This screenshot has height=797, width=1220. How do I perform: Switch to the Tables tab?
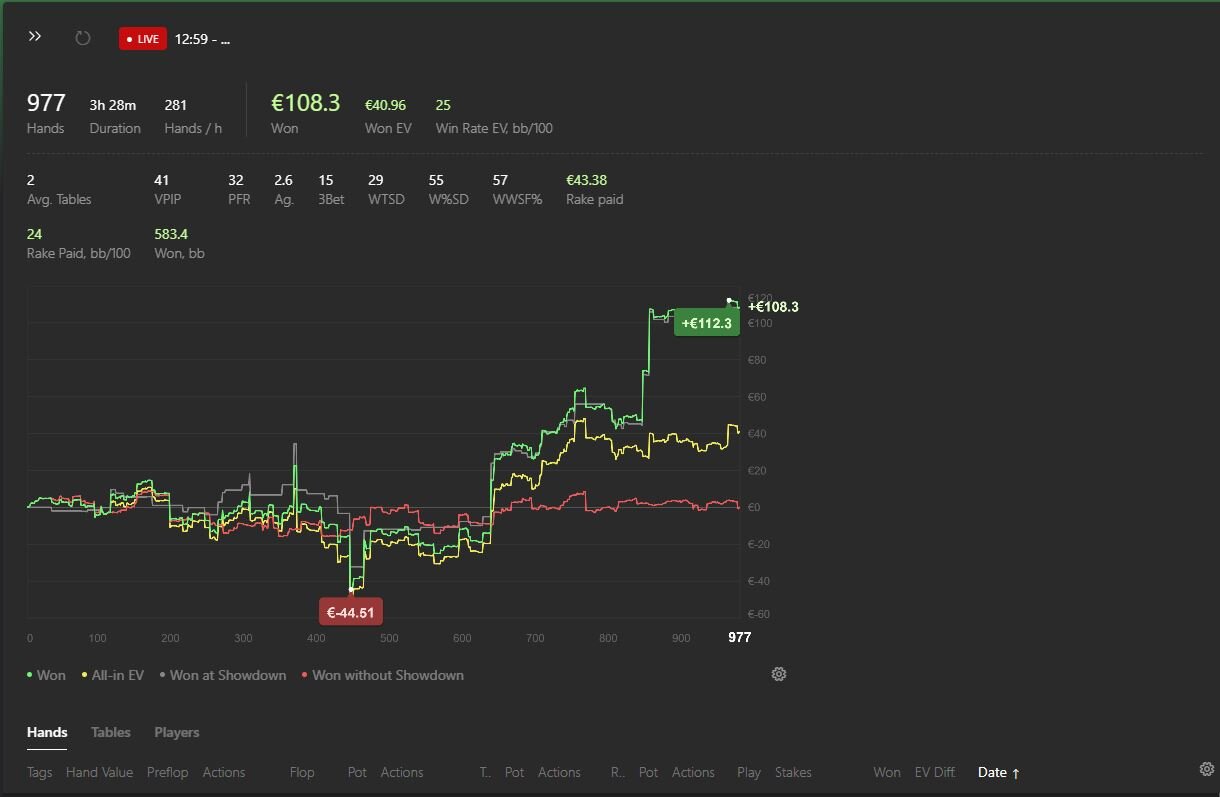pos(110,732)
